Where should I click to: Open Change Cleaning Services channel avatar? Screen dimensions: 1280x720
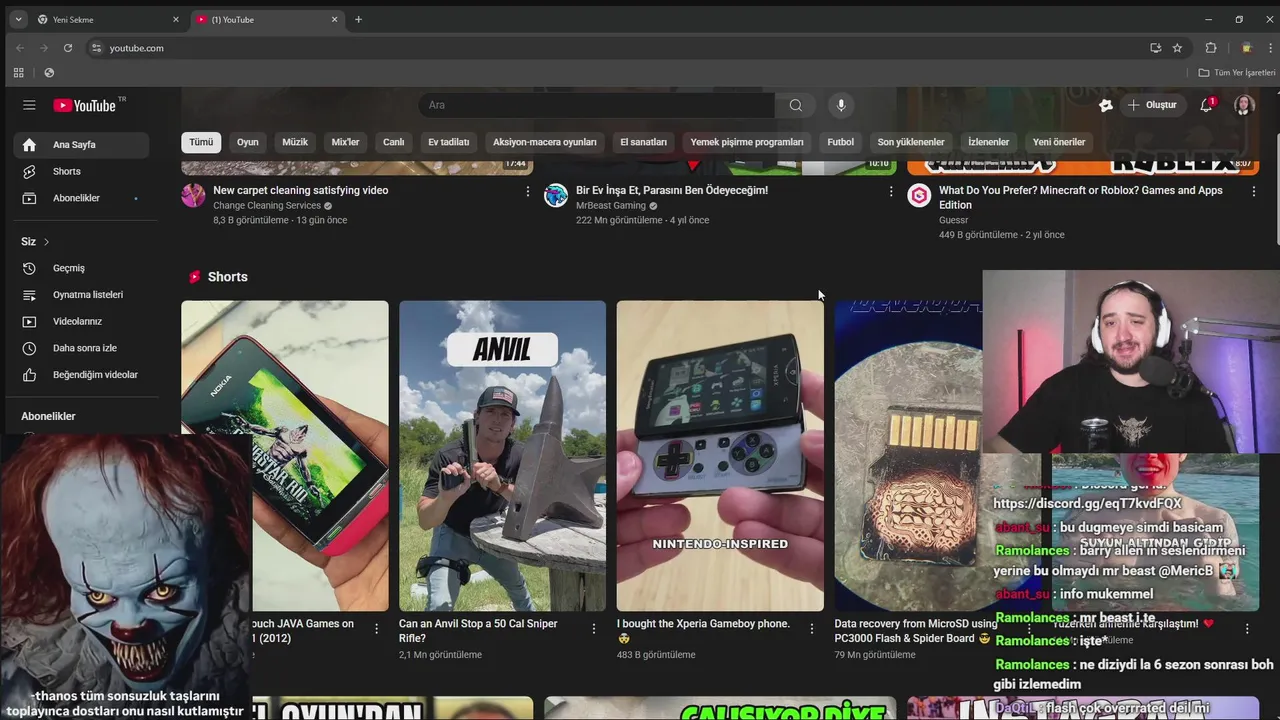pos(193,195)
